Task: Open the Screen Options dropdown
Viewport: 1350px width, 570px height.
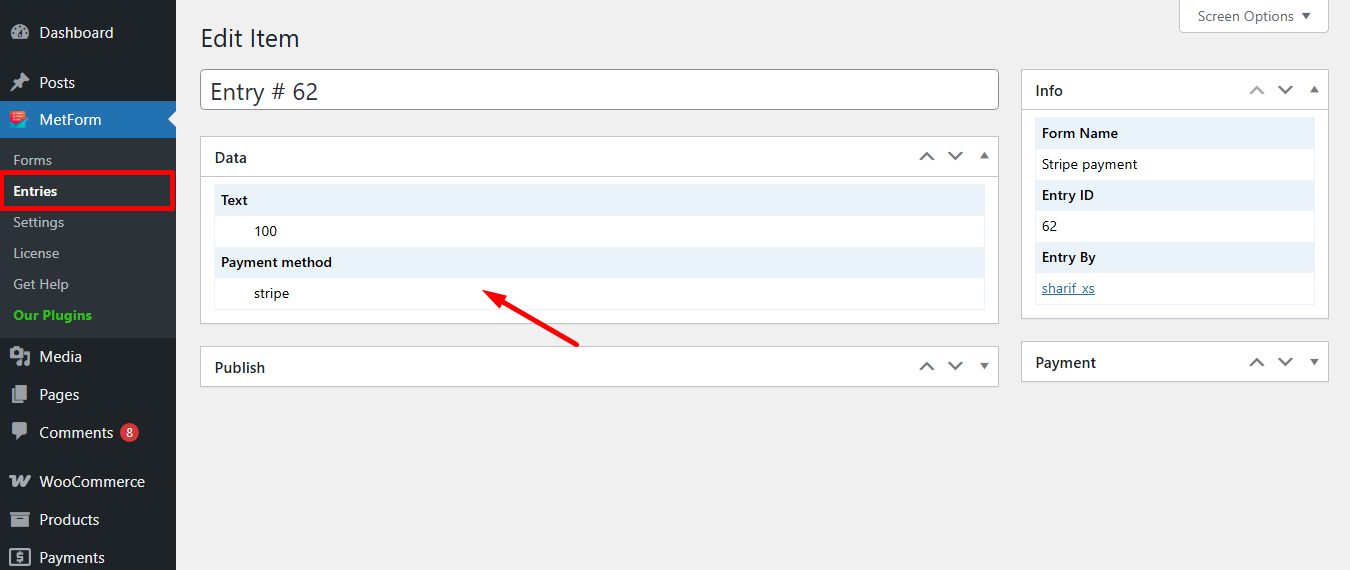Action: click(1253, 16)
